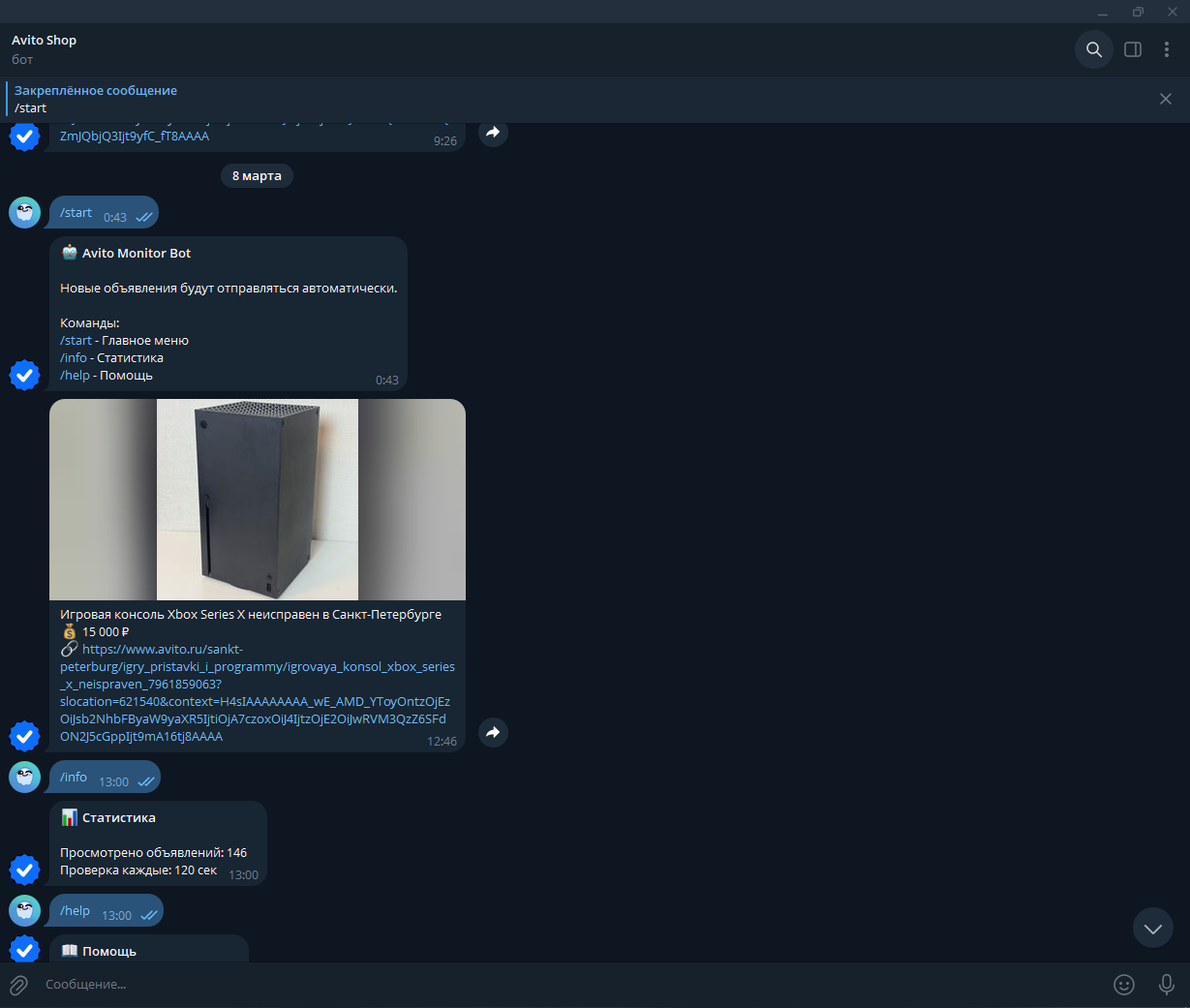Click the 'Помощь' heading at the bottom

109,952
